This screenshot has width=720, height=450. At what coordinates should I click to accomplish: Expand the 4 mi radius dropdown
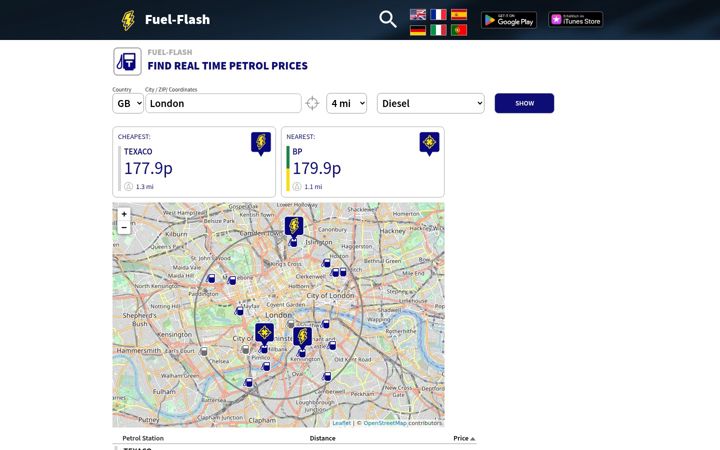(x=347, y=103)
